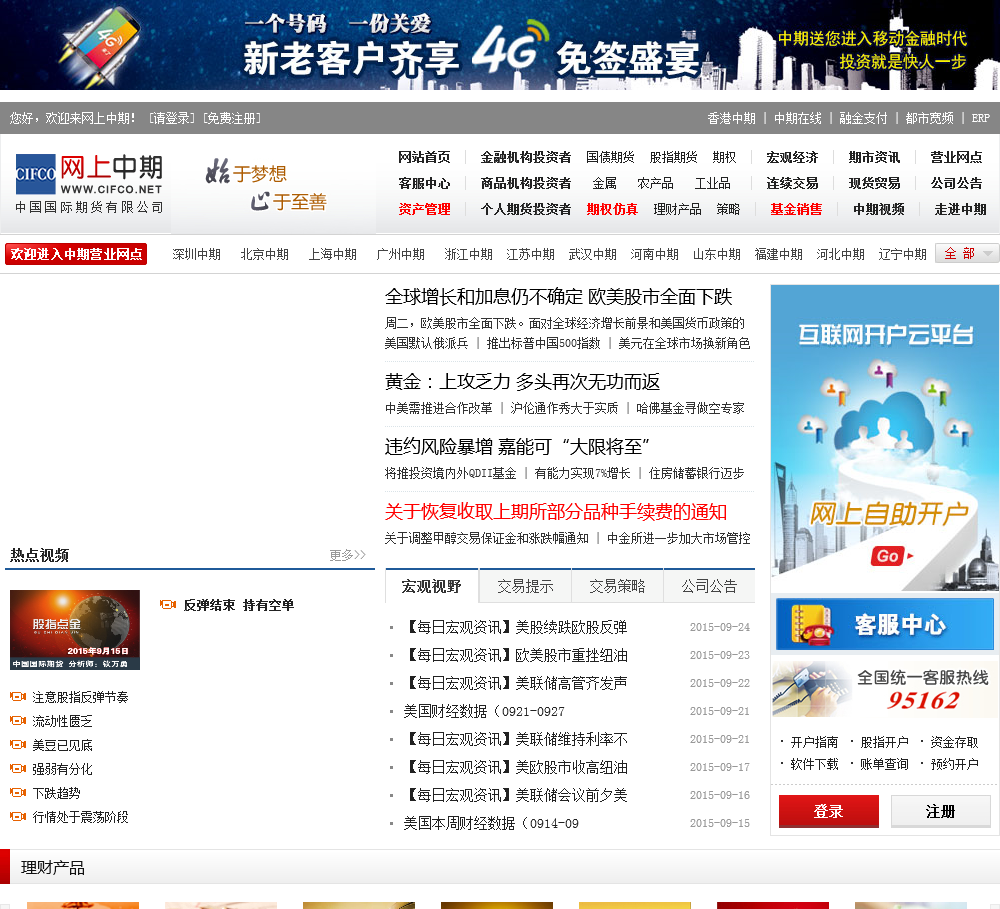1000x909 pixels.
Task: Expand 更多 in 热点视频 section
Action: pyautogui.click(x=348, y=555)
